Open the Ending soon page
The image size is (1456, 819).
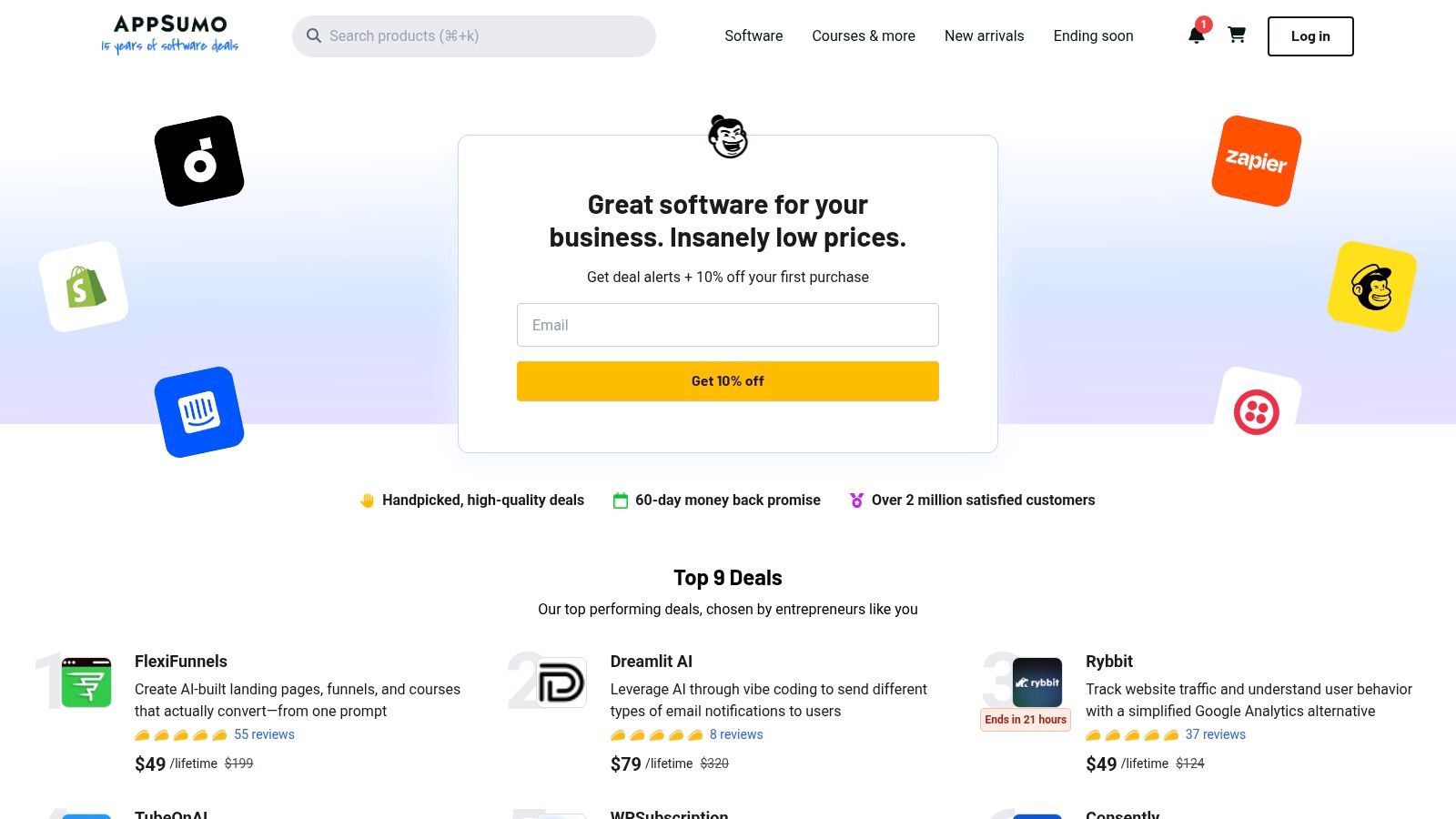1093,35
